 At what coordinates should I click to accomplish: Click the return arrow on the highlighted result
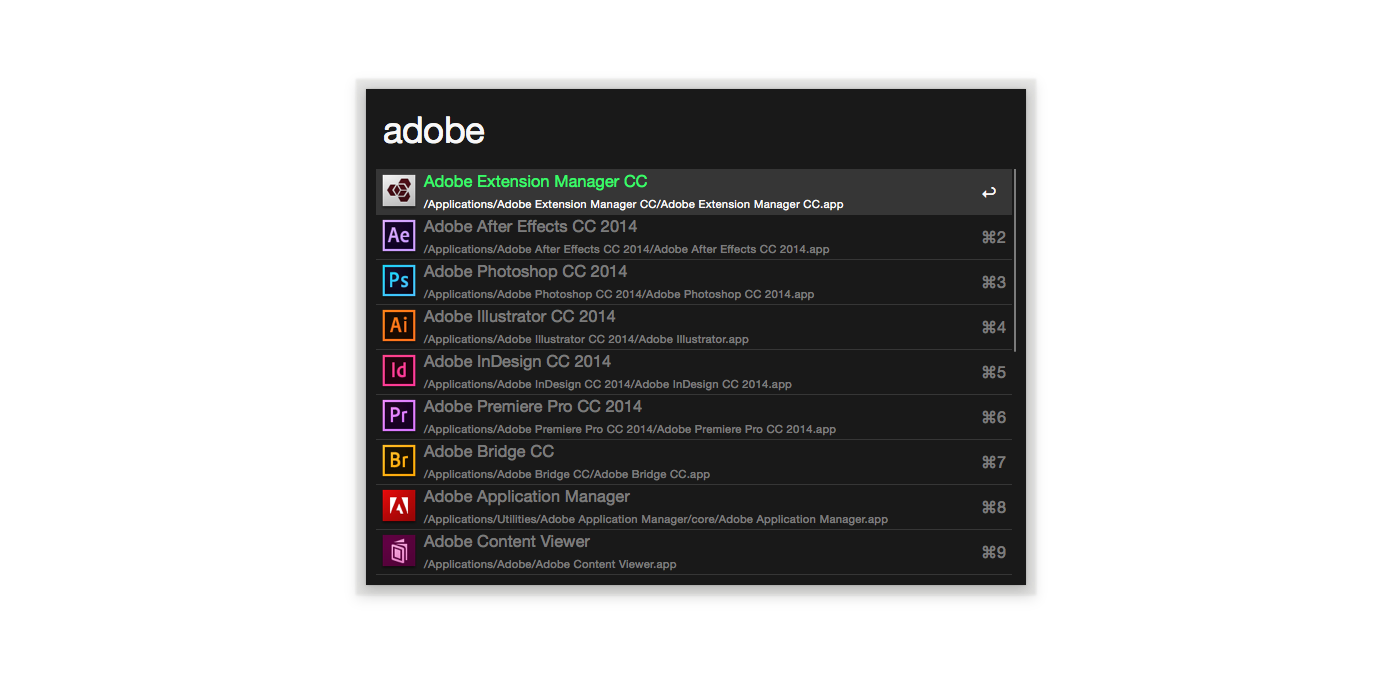click(989, 193)
